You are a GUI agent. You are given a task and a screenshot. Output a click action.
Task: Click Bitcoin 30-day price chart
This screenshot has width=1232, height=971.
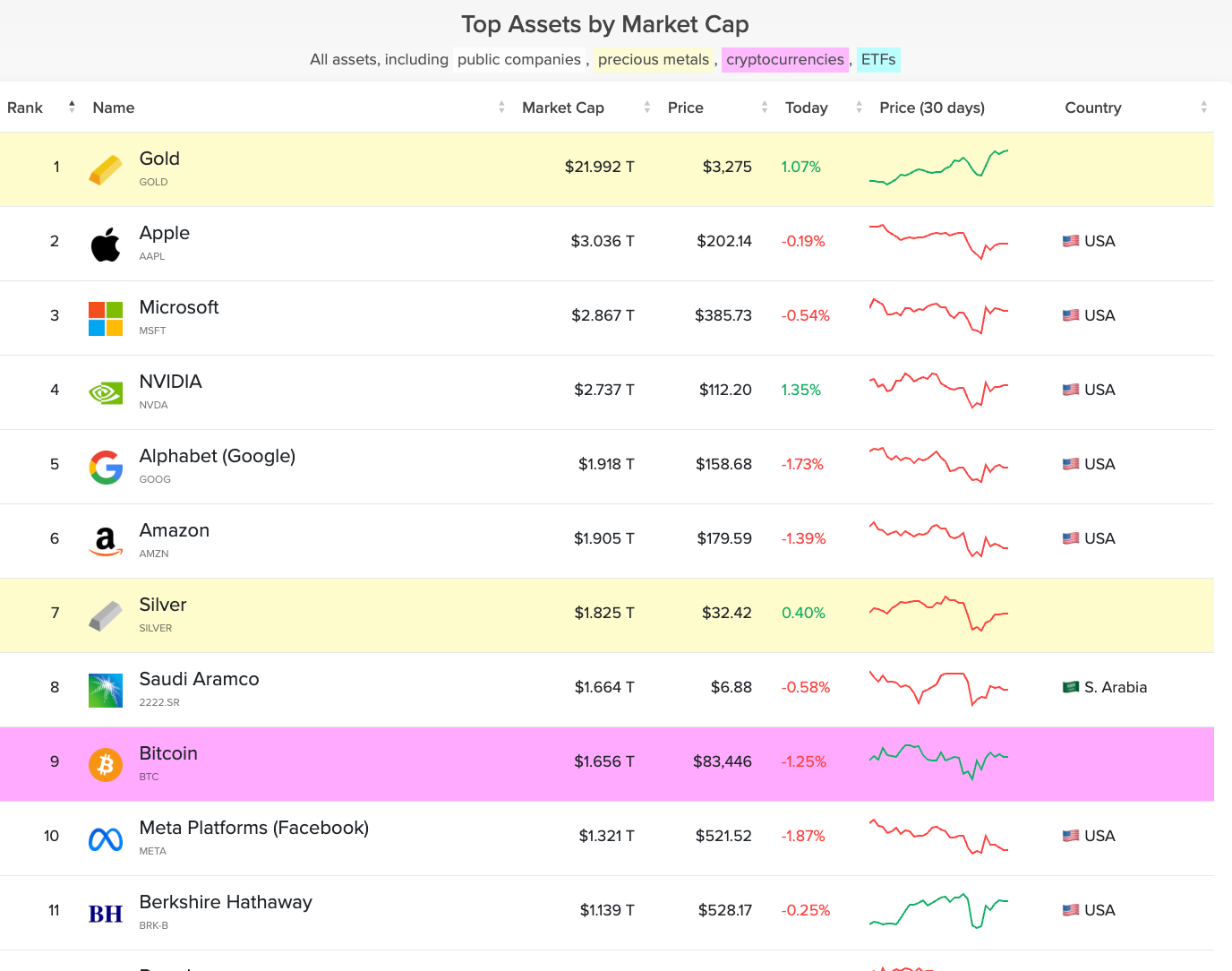point(938,761)
